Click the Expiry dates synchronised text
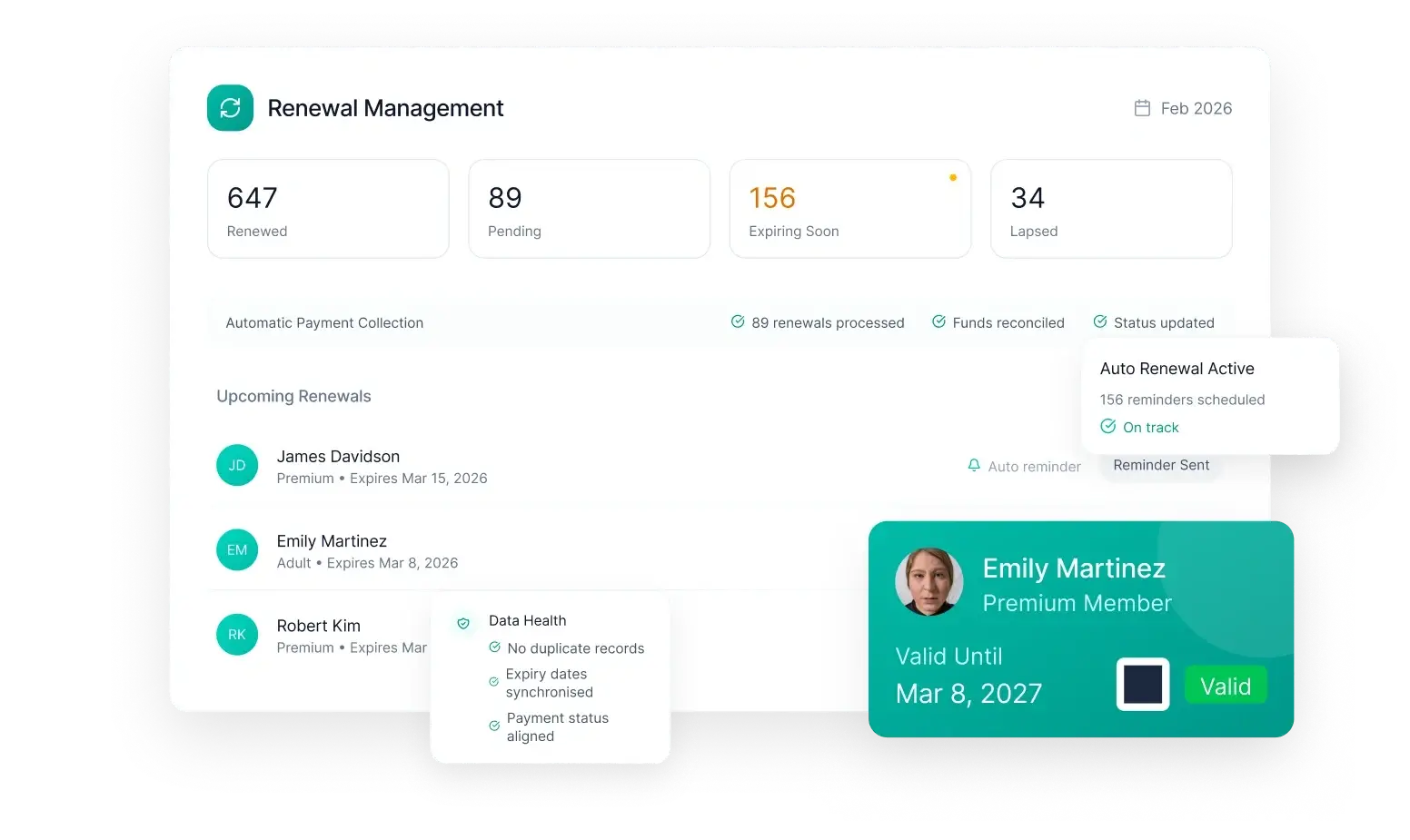 [x=549, y=683]
